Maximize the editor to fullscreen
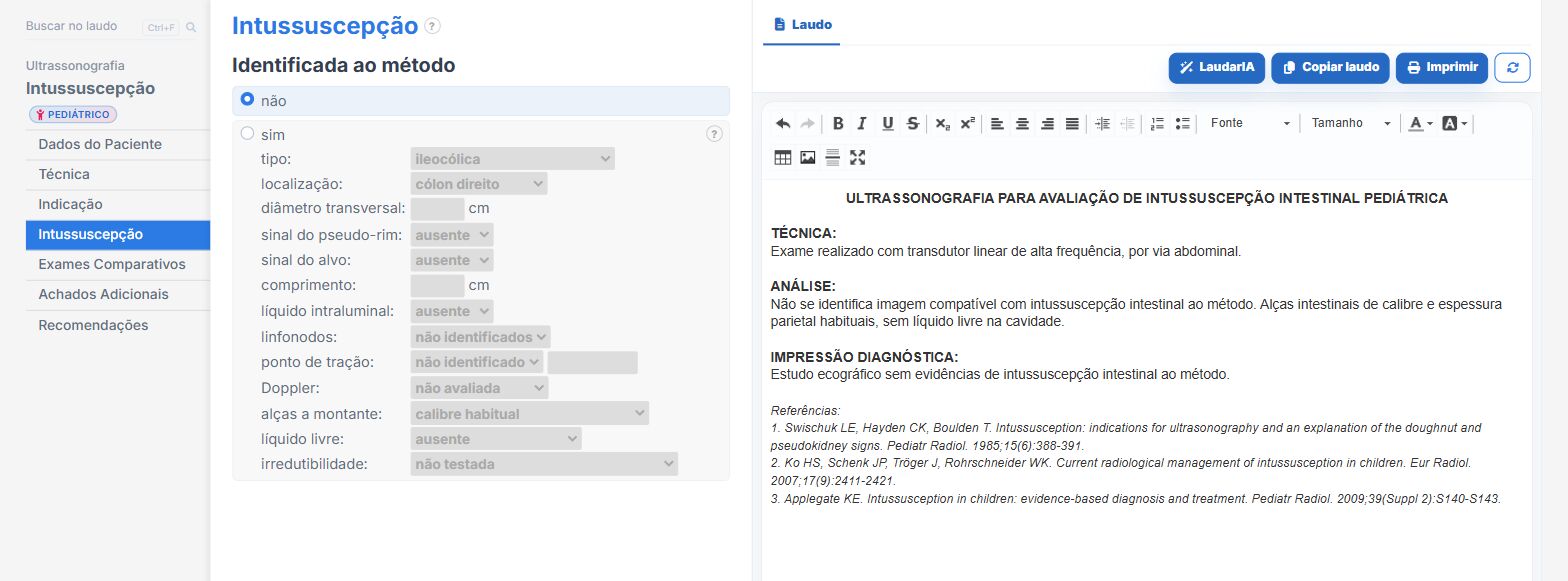Image resolution: width=1568 pixels, height=581 pixels. 857,157
